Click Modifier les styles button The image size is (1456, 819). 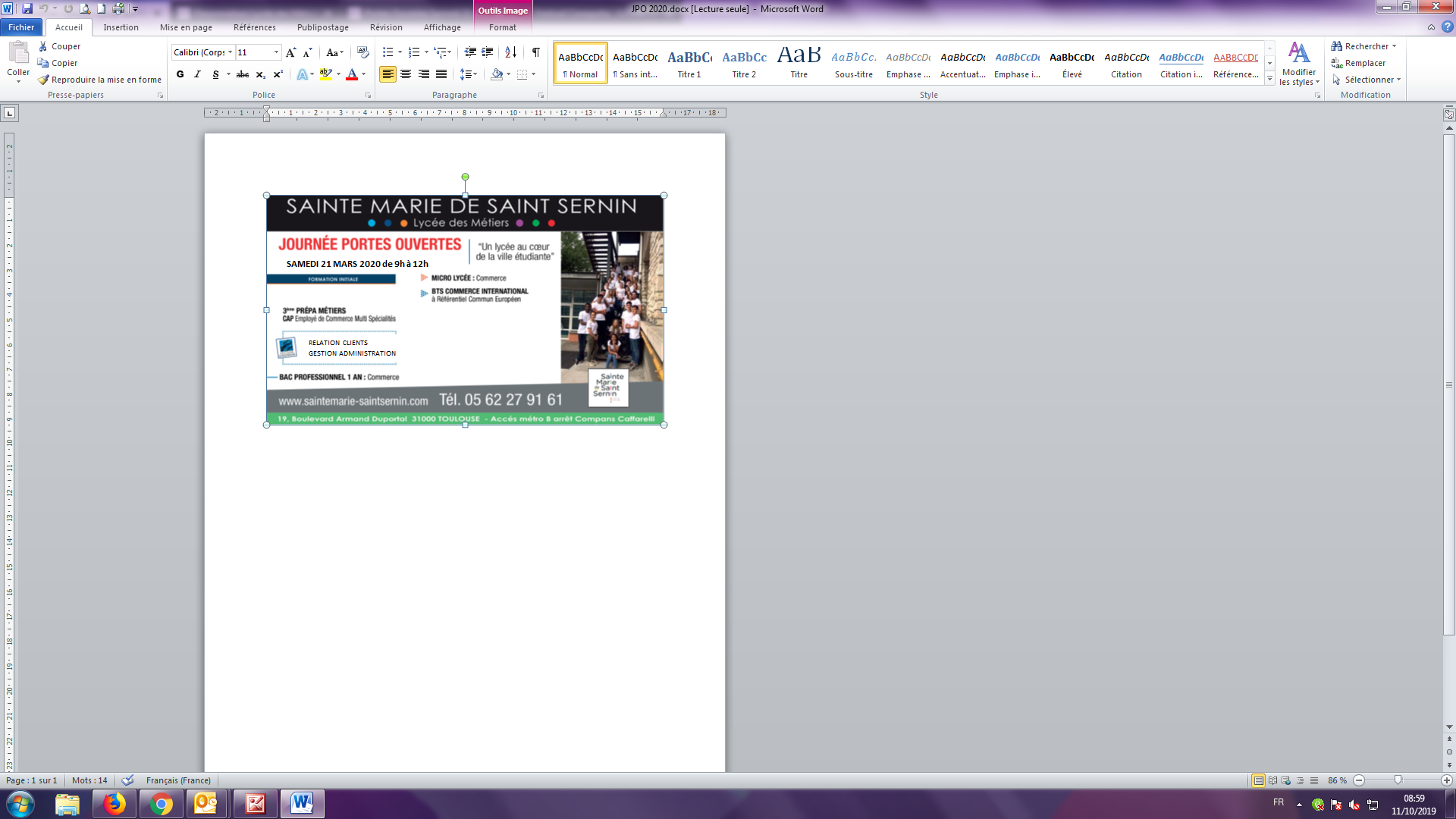[1298, 63]
